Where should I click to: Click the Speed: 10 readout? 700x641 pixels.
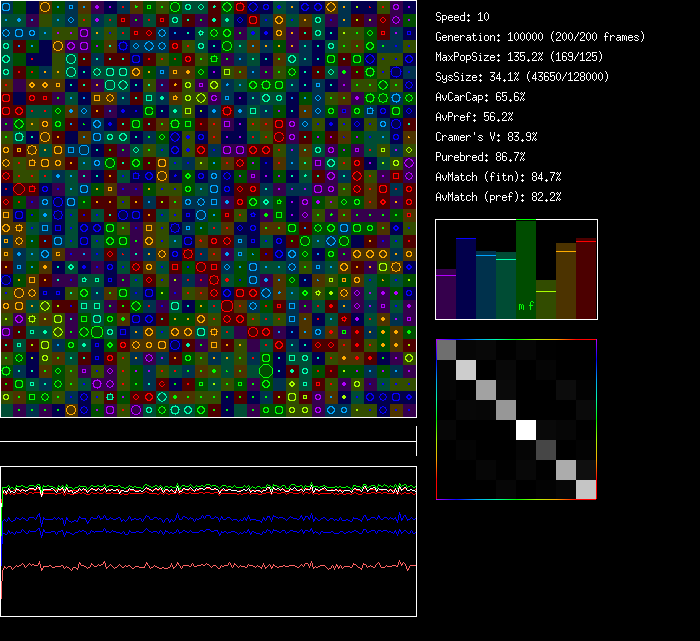(x=463, y=17)
